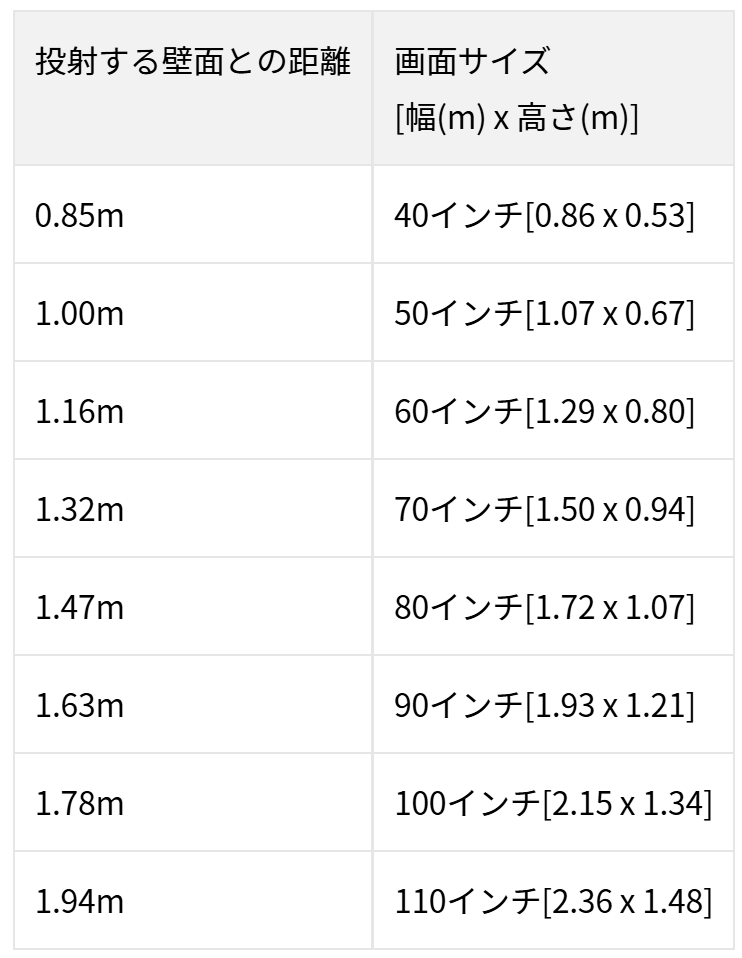This screenshot has width=742, height=958.
Task: Click the 110インチ screen size text
Action: tap(467, 901)
